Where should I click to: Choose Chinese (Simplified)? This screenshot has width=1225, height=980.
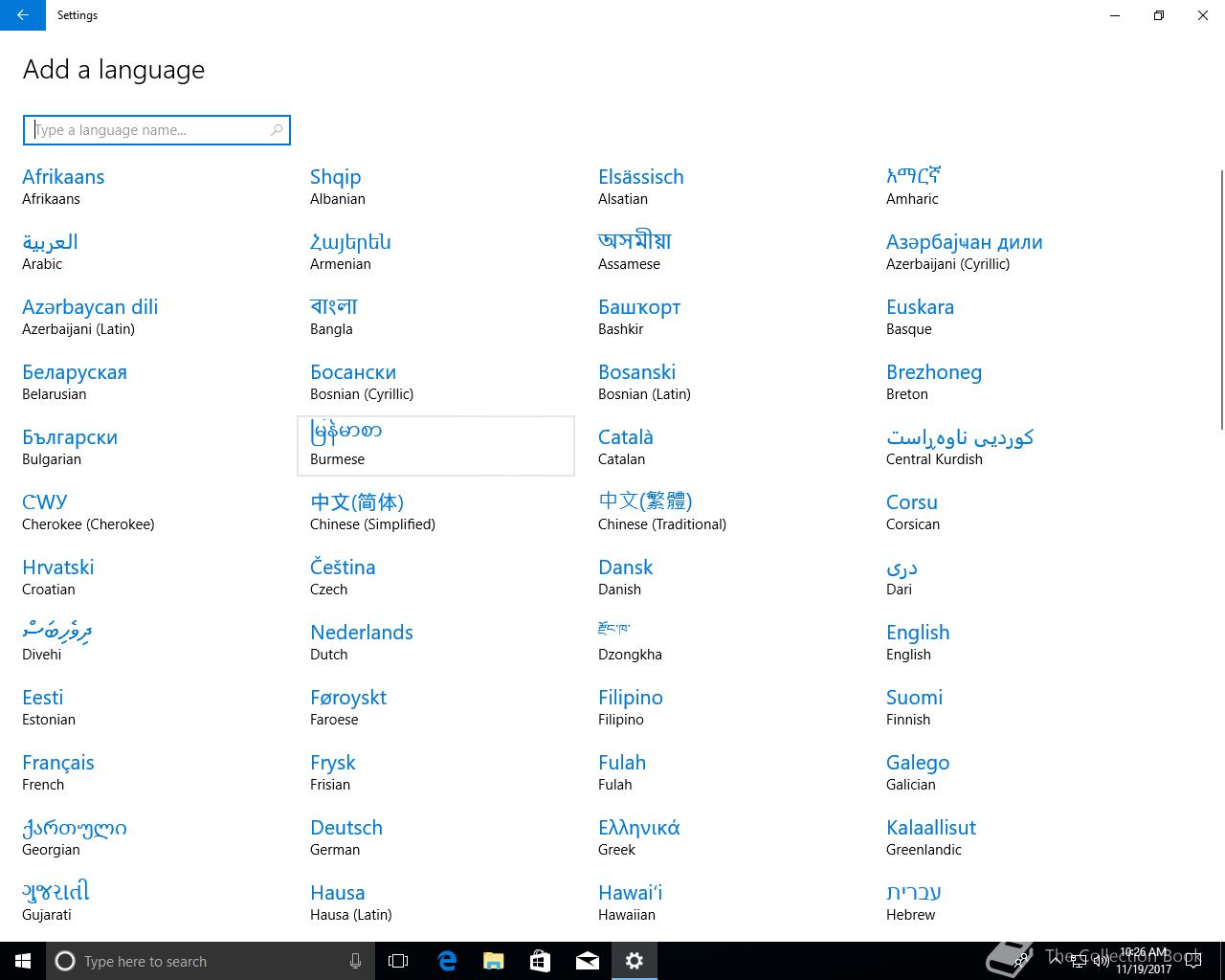tap(435, 512)
